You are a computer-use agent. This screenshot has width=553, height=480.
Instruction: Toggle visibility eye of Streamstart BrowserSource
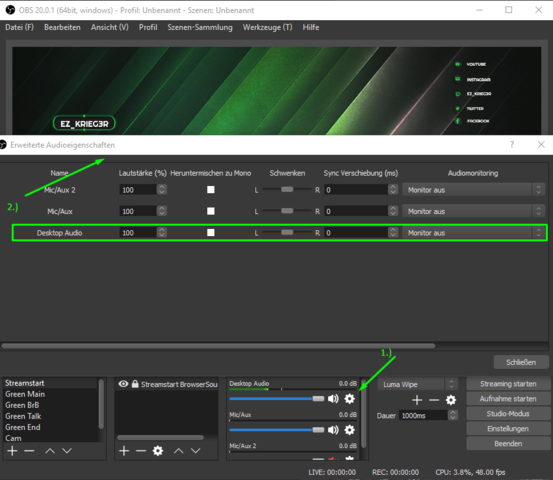coord(123,384)
